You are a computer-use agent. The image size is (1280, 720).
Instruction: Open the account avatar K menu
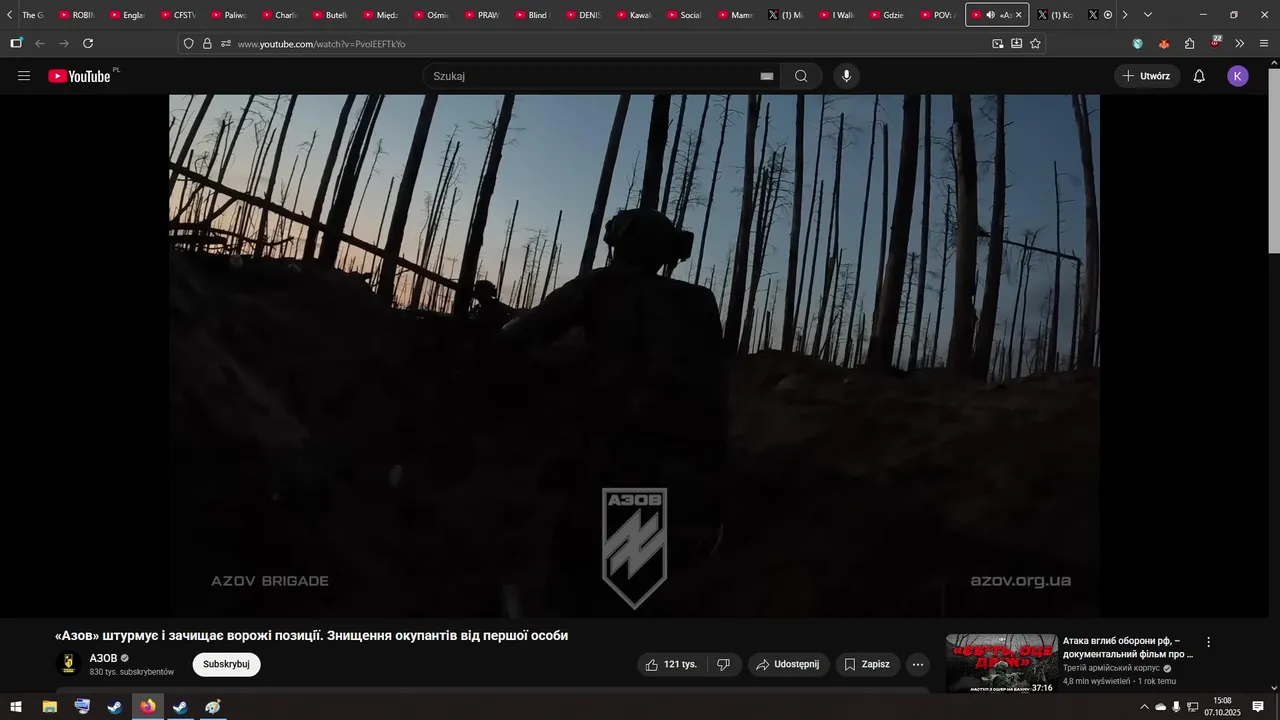(x=1238, y=76)
